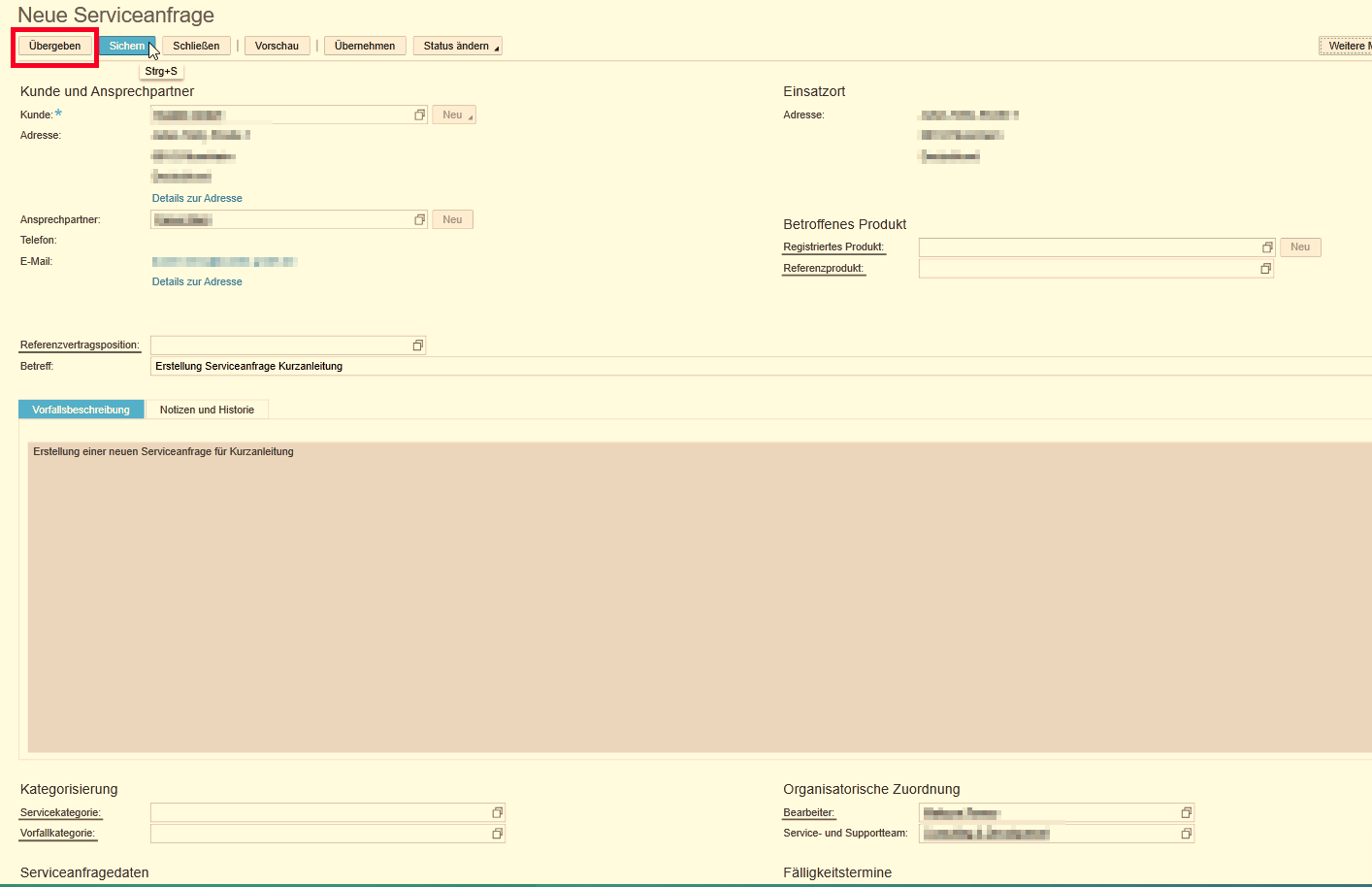Click the Betreff subject field

click(761, 366)
